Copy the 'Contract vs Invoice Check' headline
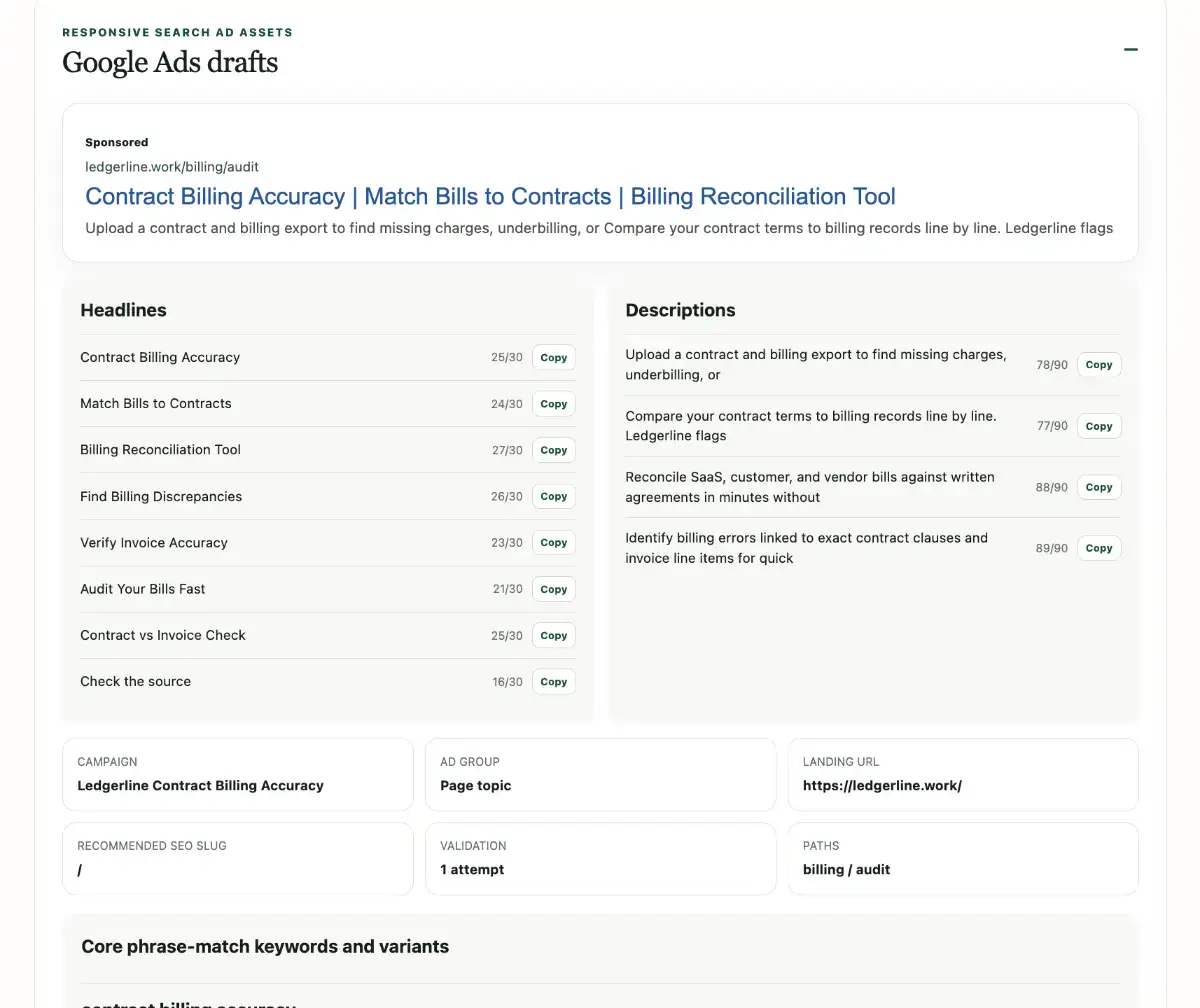 [553, 635]
